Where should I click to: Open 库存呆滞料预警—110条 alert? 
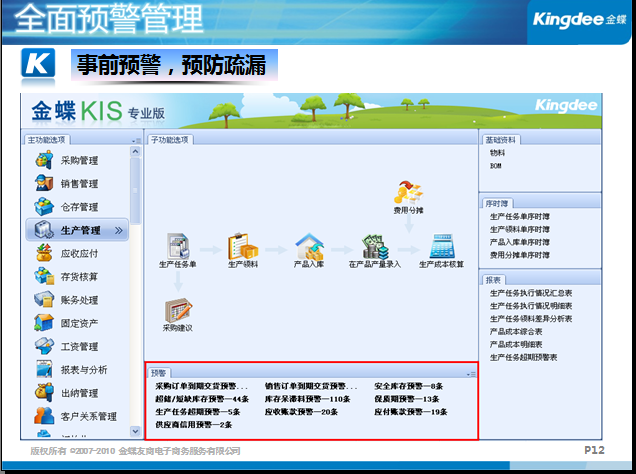click(307, 399)
